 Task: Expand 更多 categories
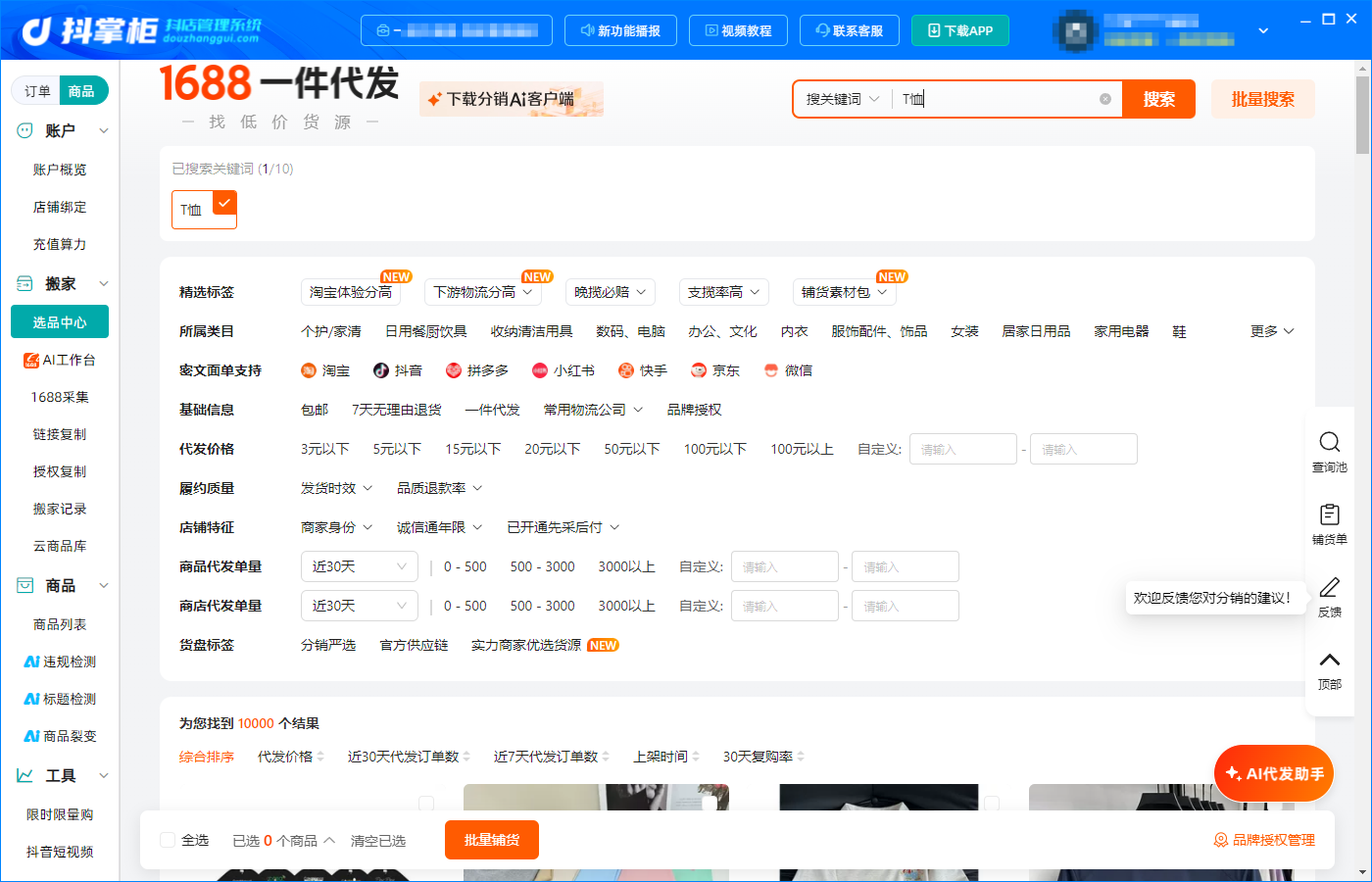coord(1272,331)
